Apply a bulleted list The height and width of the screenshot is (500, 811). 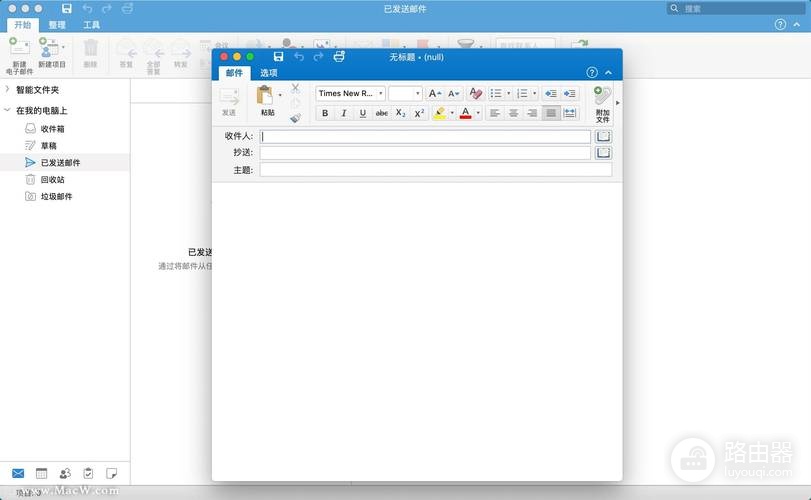(x=496, y=94)
